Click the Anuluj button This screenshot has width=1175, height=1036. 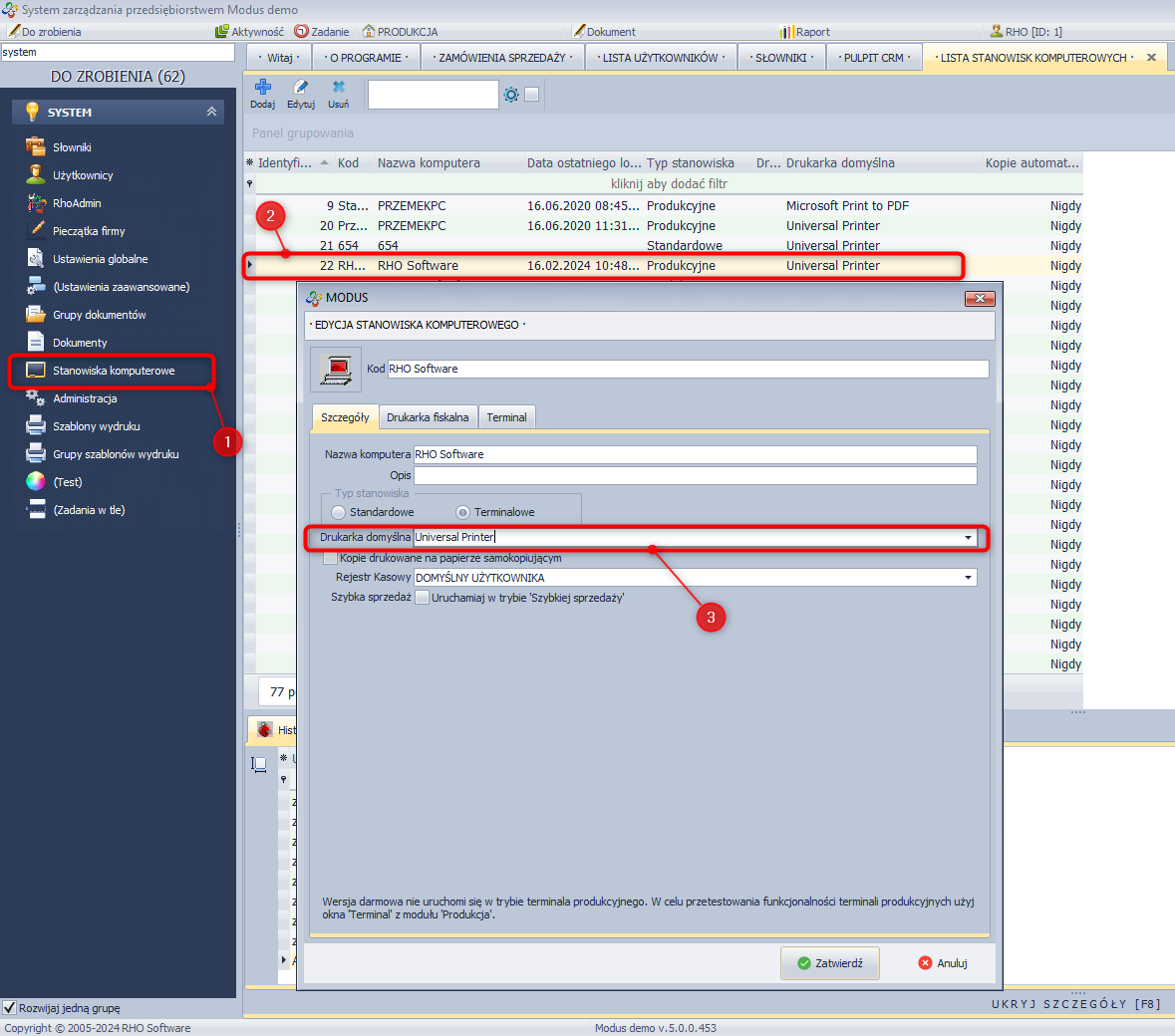pyautogui.click(x=942, y=963)
